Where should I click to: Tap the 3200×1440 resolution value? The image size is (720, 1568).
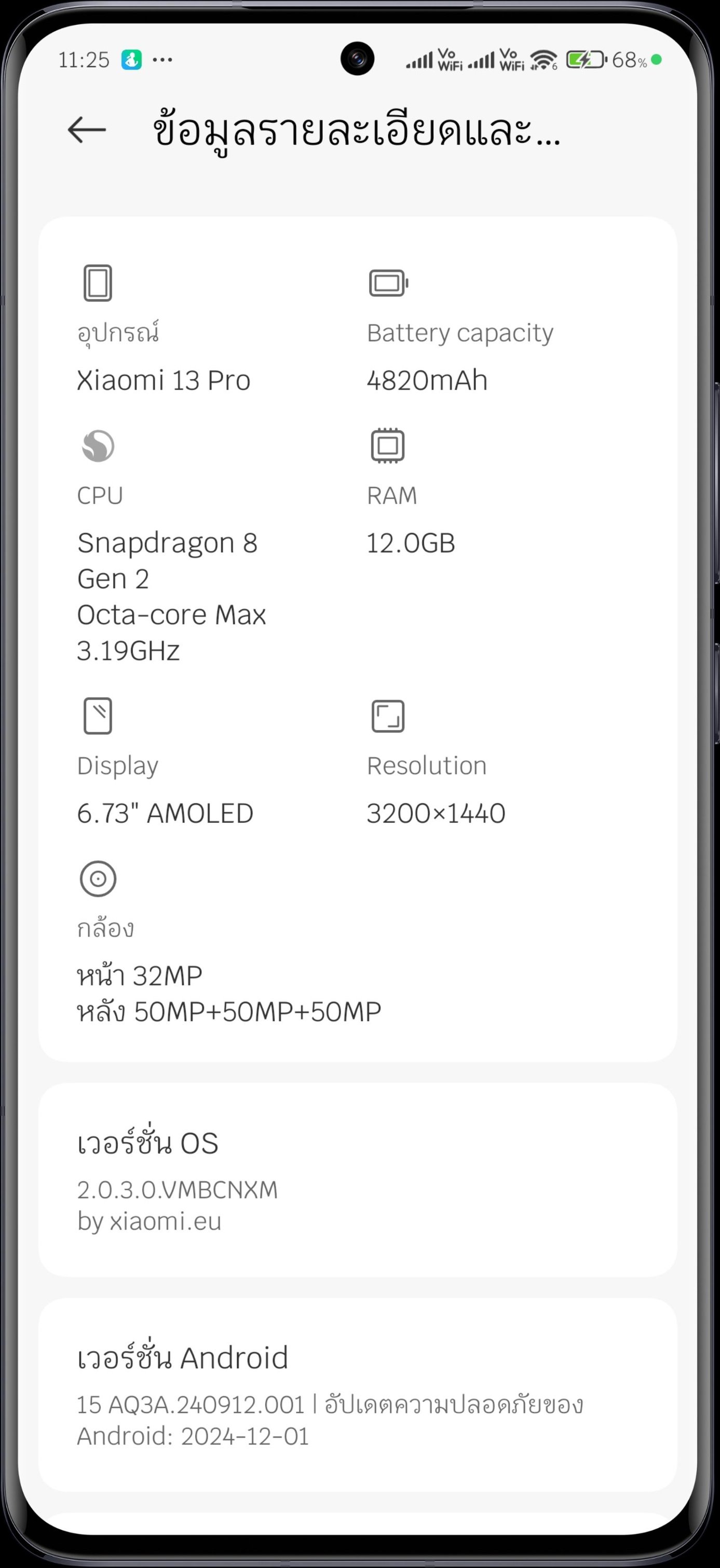436,813
